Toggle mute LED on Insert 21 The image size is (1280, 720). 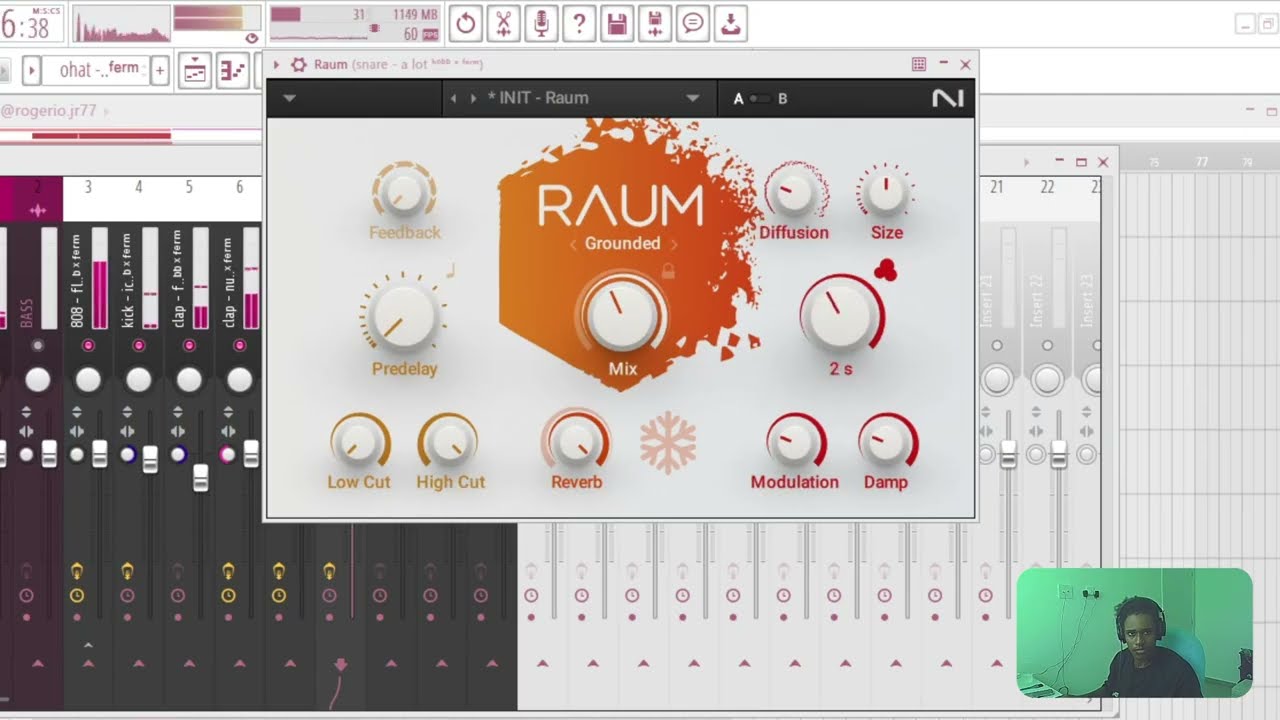[997, 345]
